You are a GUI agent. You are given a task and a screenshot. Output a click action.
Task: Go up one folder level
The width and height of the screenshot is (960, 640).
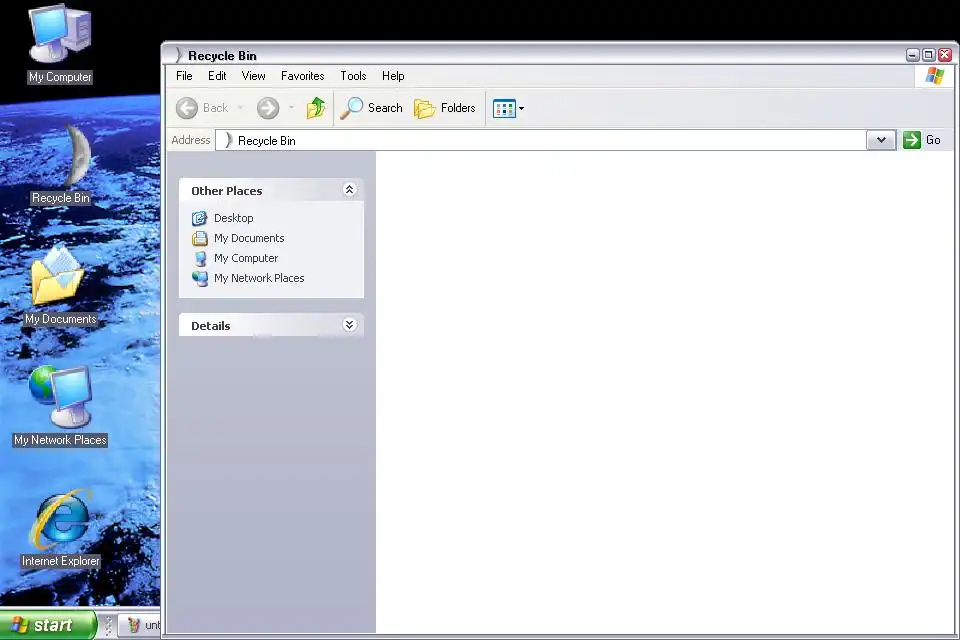coord(316,108)
